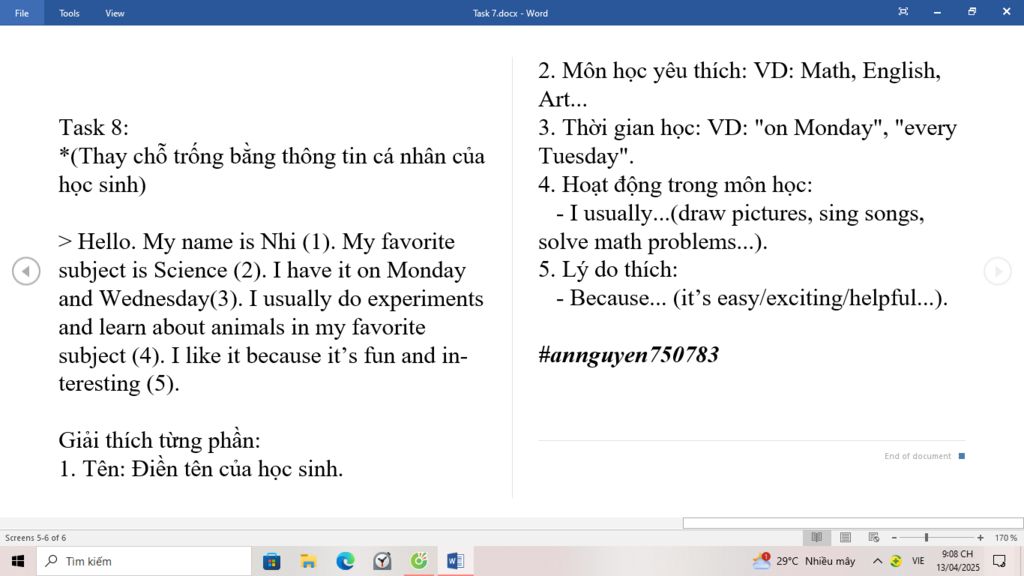Click the zoom slider handle
1024x576 pixels.
(x=926, y=537)
